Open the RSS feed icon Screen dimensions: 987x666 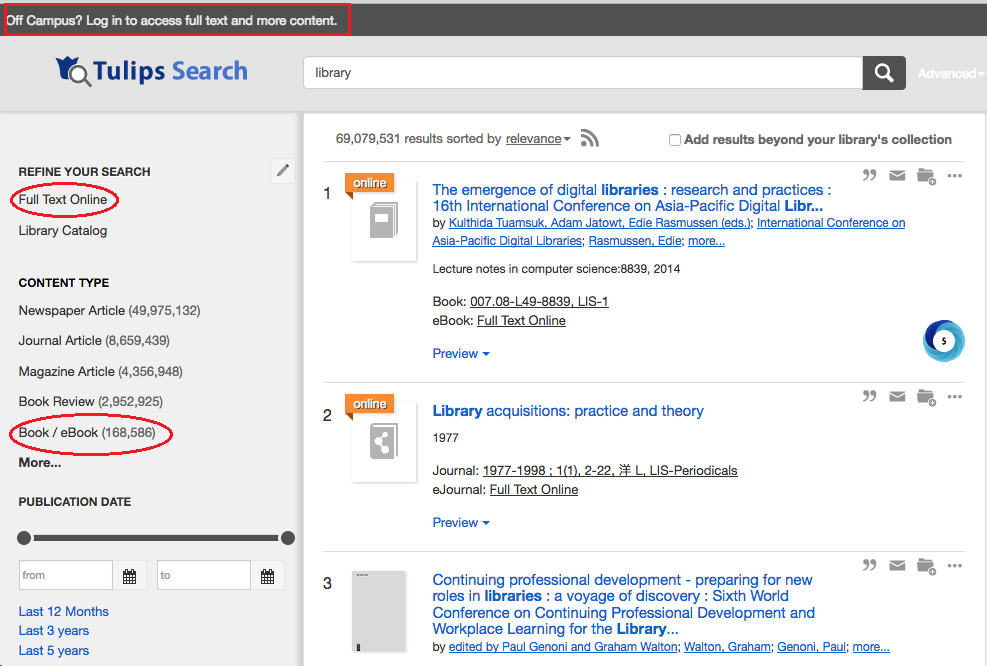click(x=589, y=138)
